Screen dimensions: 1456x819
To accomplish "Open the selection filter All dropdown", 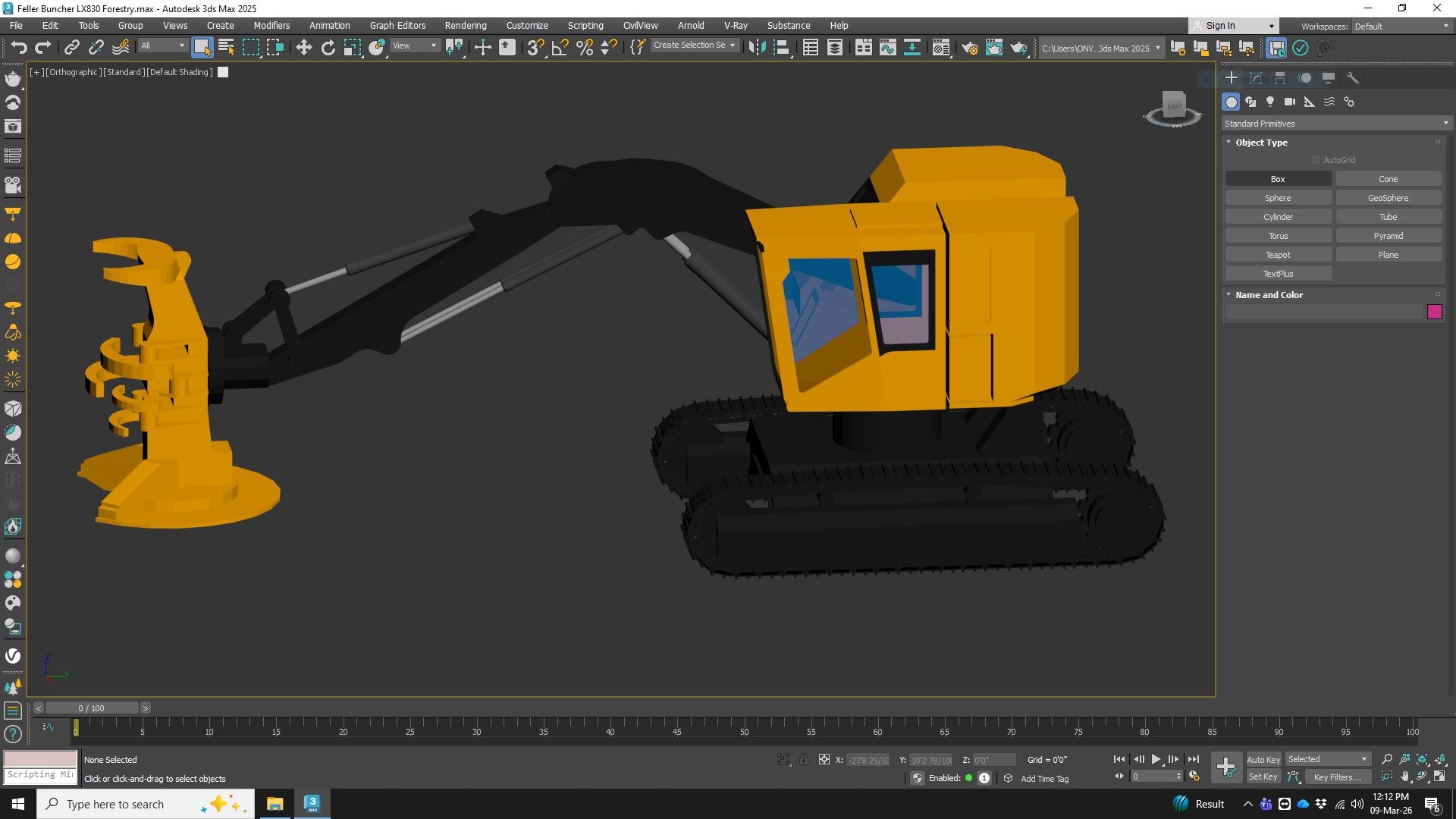I will (x=162, y=45).
